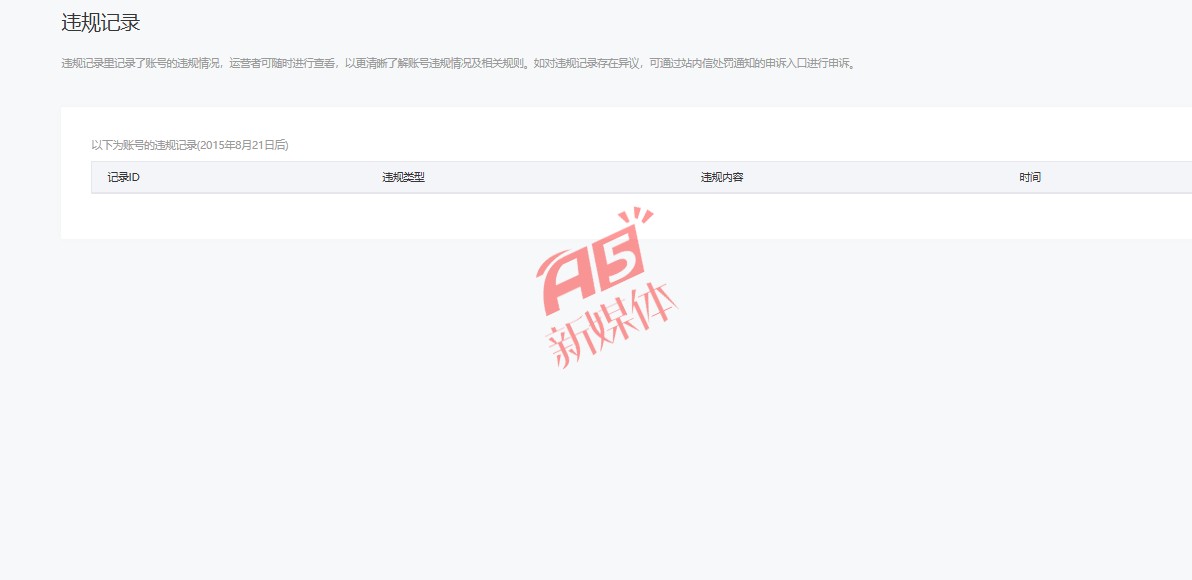Viewport: 1192px width, 580px height.
Task: Click the 以下为账号的违规记录 caption text
Action: tap(190, 144)
